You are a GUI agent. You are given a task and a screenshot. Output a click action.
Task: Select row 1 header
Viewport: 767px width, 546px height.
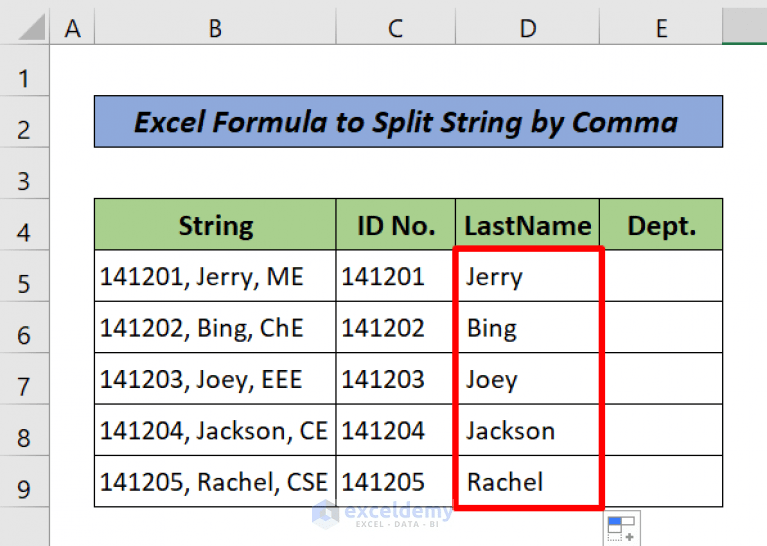click(x=24, y=70)
